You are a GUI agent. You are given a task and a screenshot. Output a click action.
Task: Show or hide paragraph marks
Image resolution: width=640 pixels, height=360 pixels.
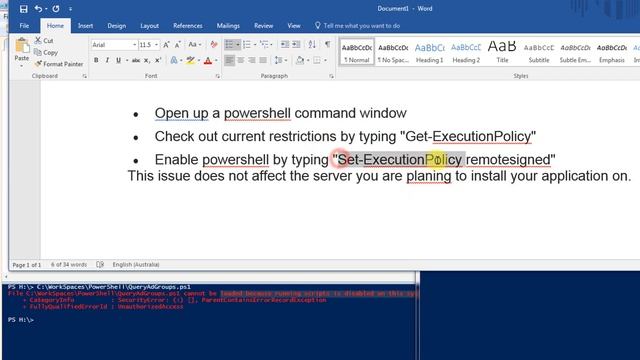[327, 44]
